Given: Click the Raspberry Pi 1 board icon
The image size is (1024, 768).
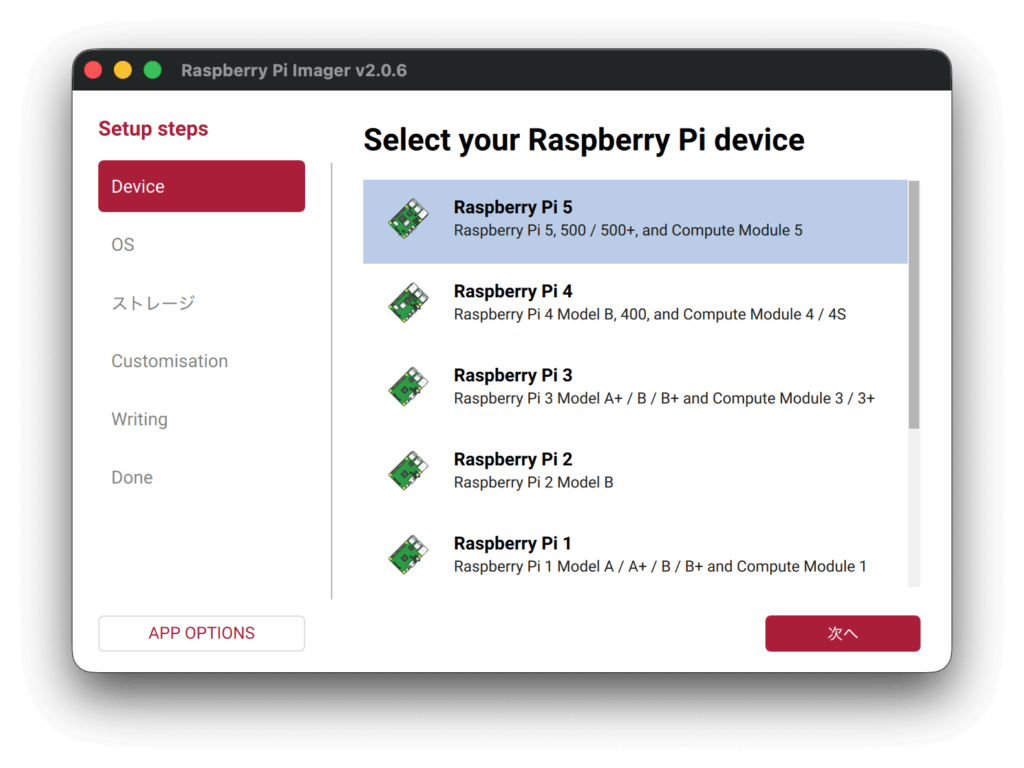Looking at the screenshot, I should 407,555.
